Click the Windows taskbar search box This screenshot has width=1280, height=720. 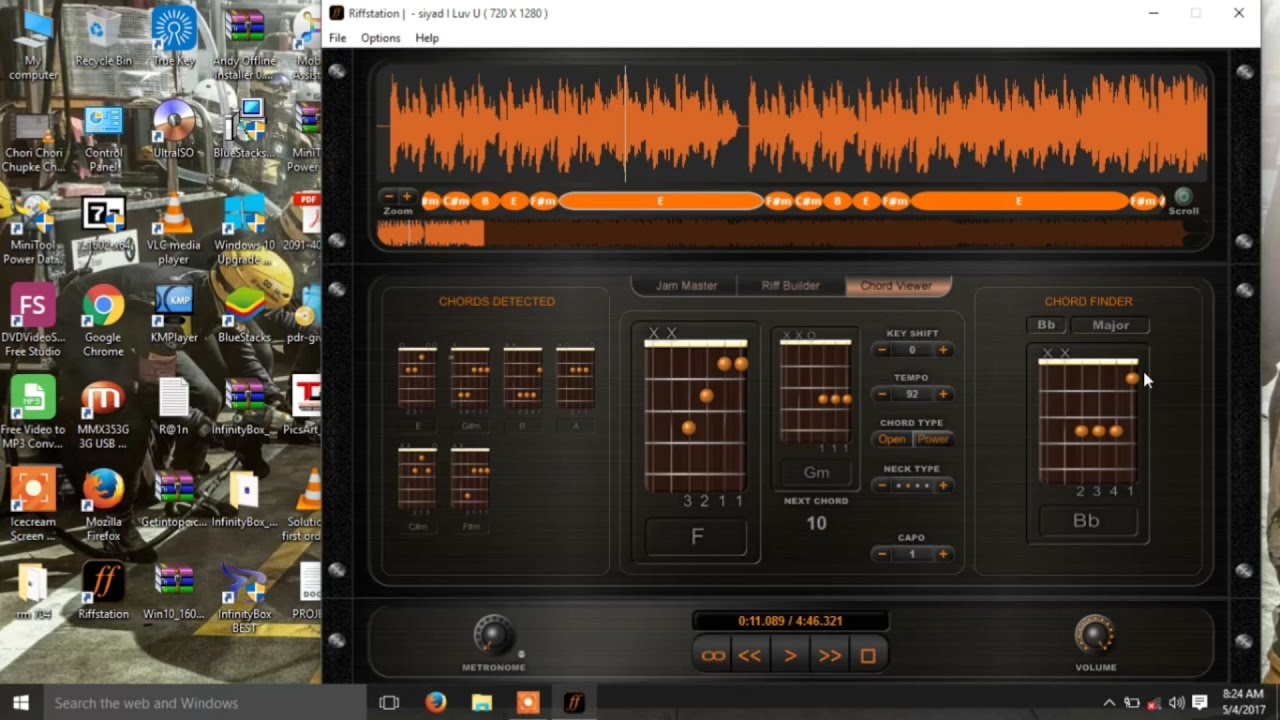204,703
